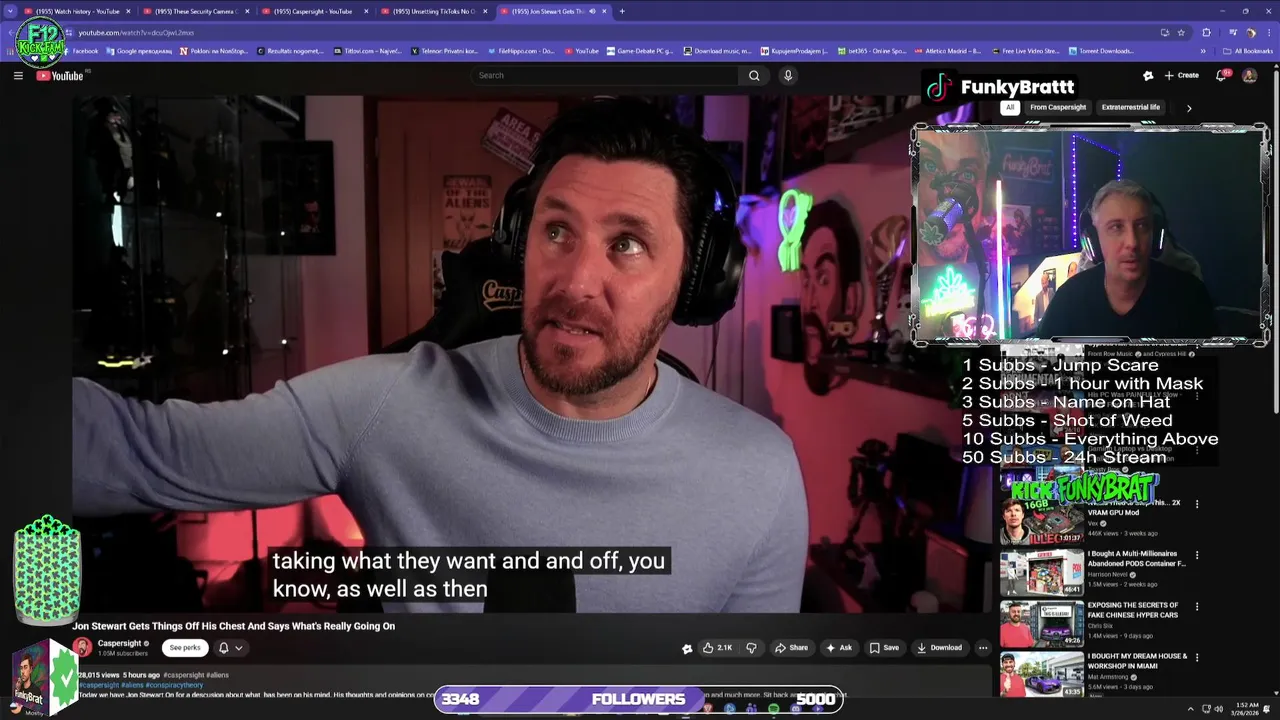
Task: Open Fake Chinese Hyper Cars video thumbnail
Action: (x=1042, y=624)
